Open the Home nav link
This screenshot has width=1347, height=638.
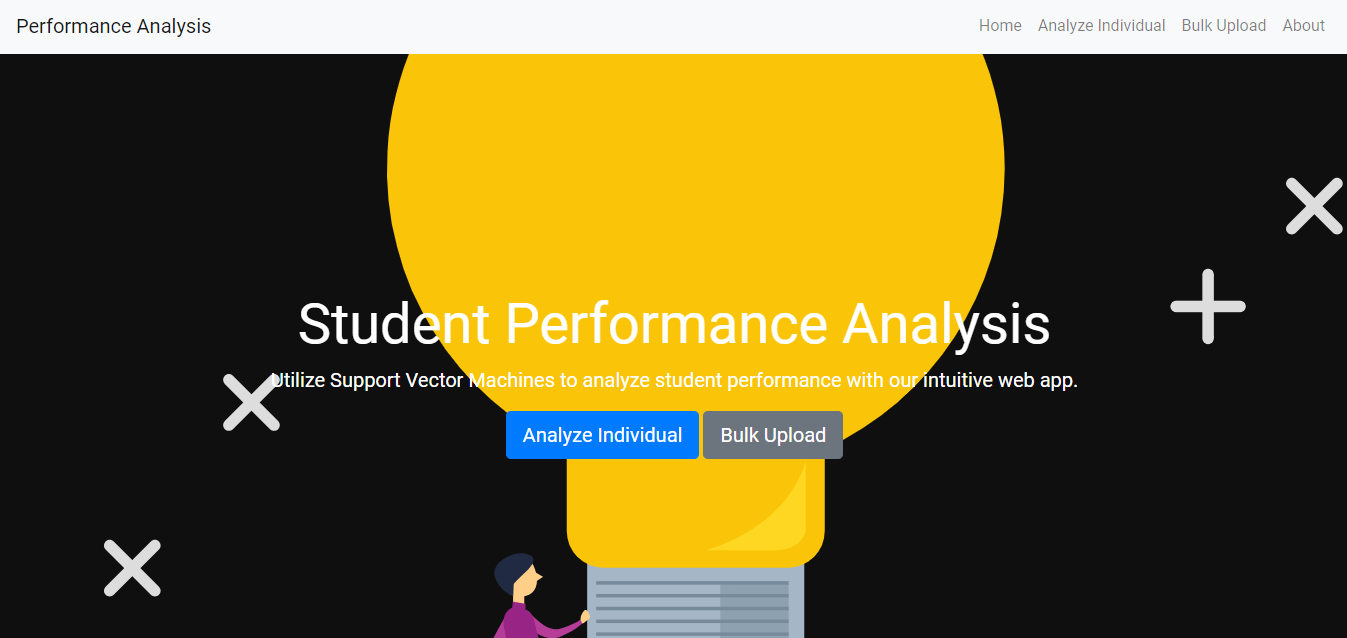pyautogui.click(x=1000, y=26)
